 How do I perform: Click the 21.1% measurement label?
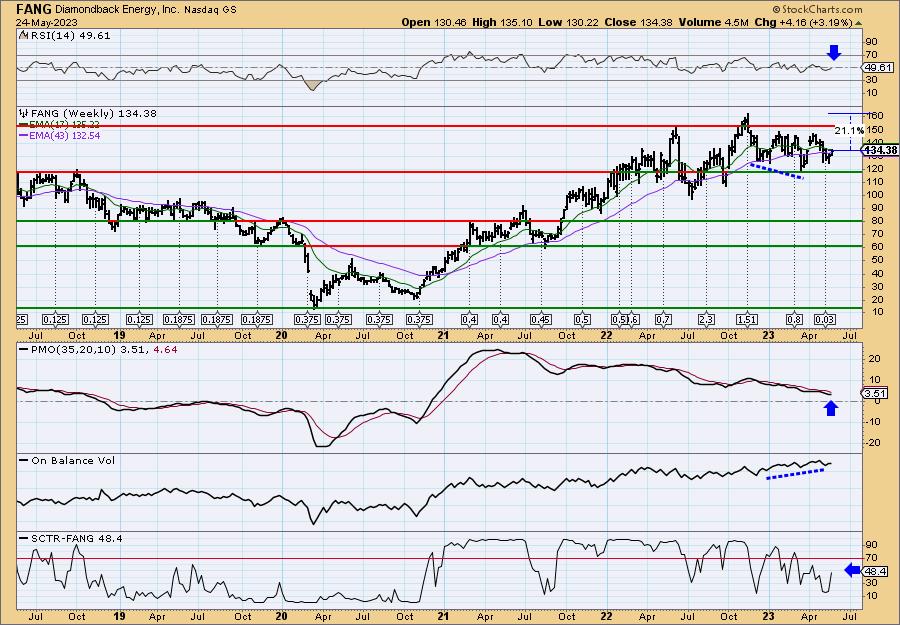click(849, 131)
